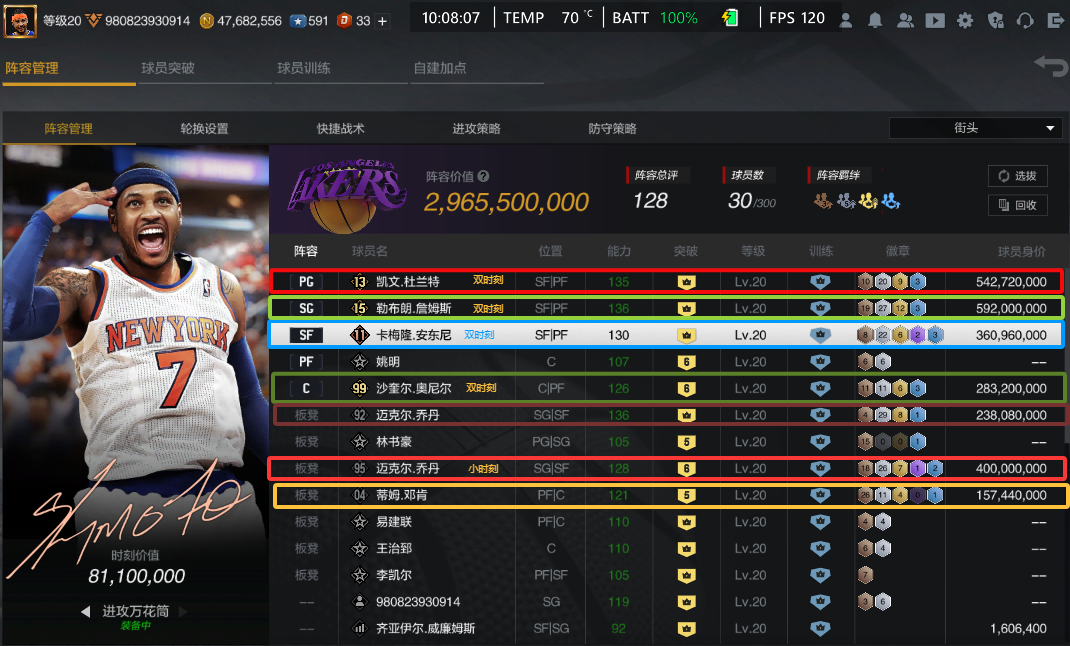This screenshot has width=1070, height=646.
Task: Go to previous card with left arrow
Action: point(86,611)
